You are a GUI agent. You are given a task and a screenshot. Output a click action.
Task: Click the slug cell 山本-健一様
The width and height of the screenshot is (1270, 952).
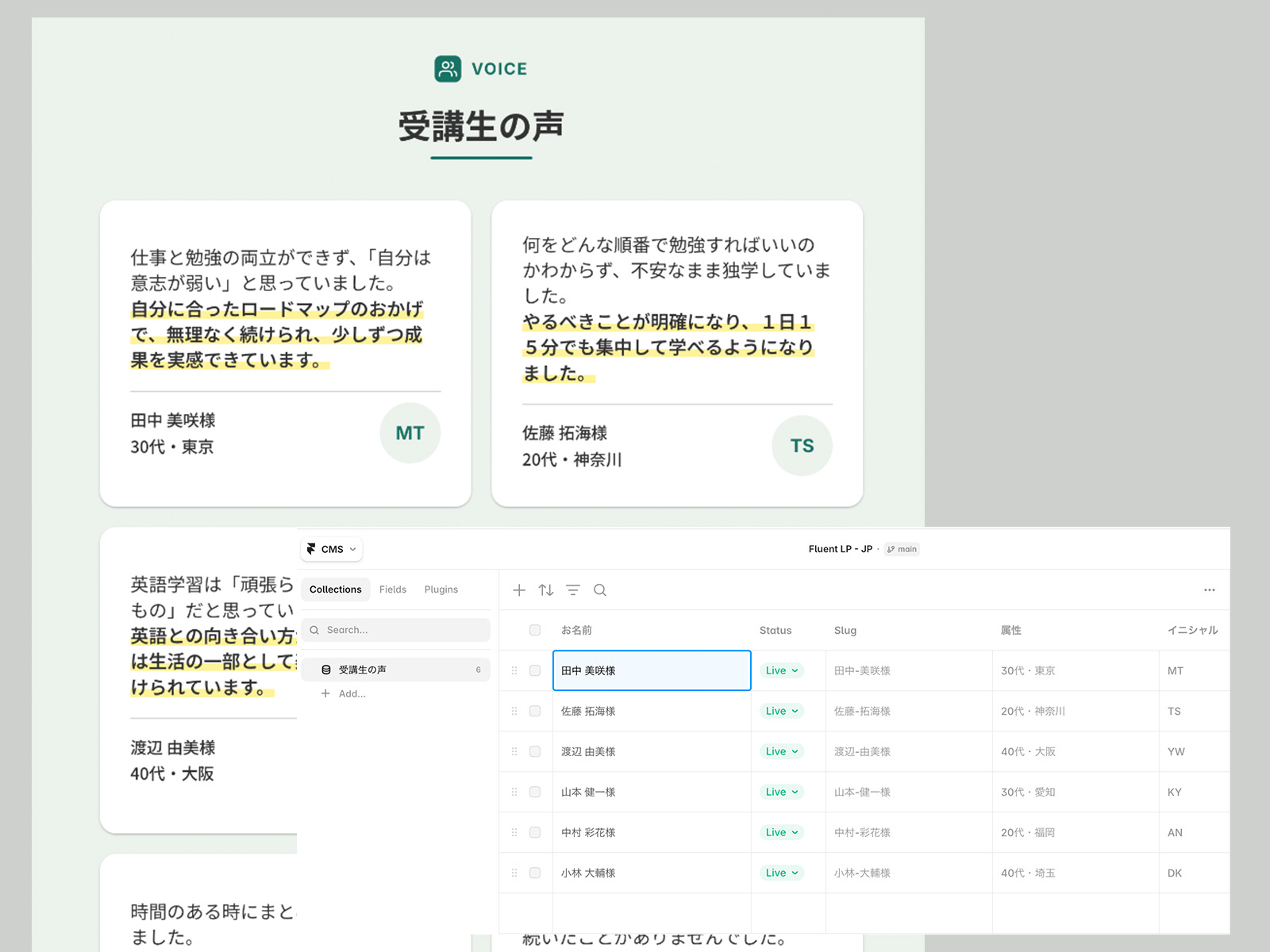909,792
